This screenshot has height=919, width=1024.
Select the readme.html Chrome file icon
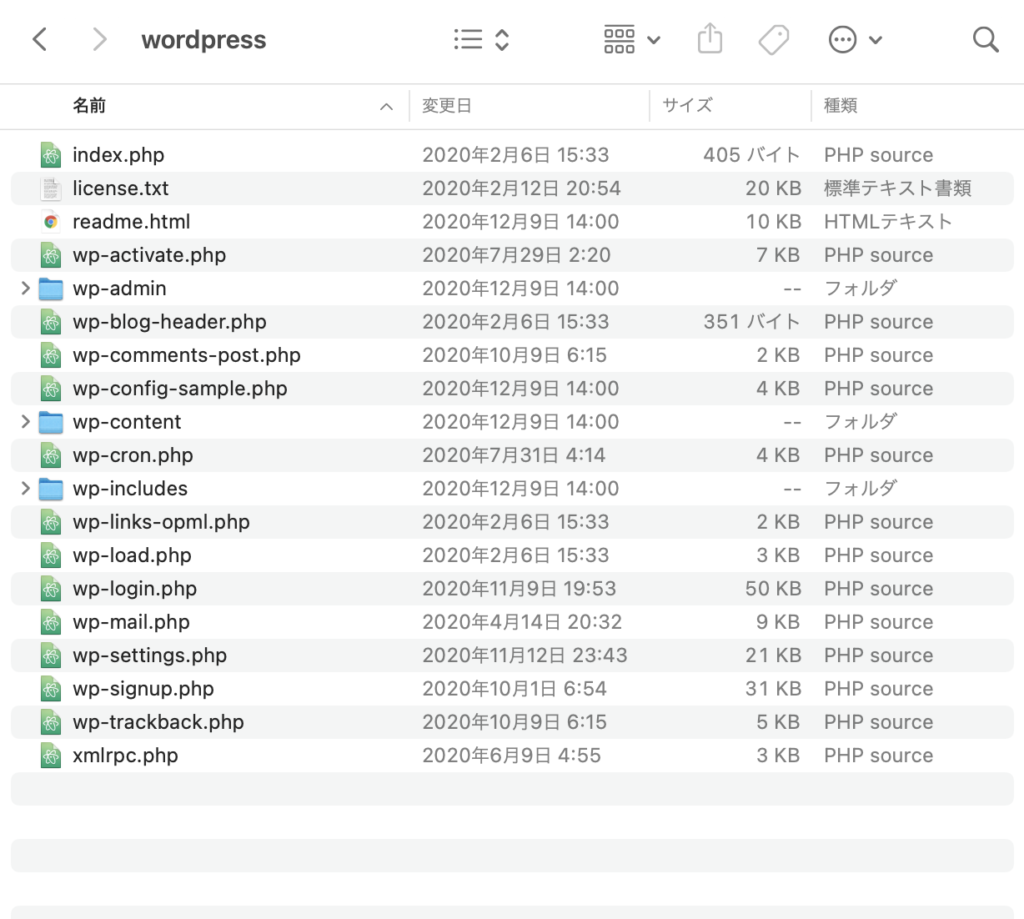[x=51, y=222]
